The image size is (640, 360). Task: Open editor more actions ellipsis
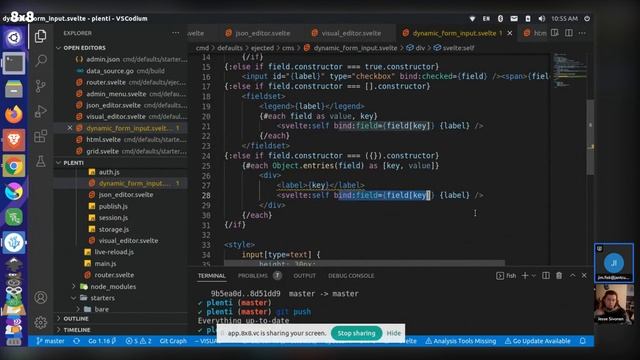click(582, 33)
